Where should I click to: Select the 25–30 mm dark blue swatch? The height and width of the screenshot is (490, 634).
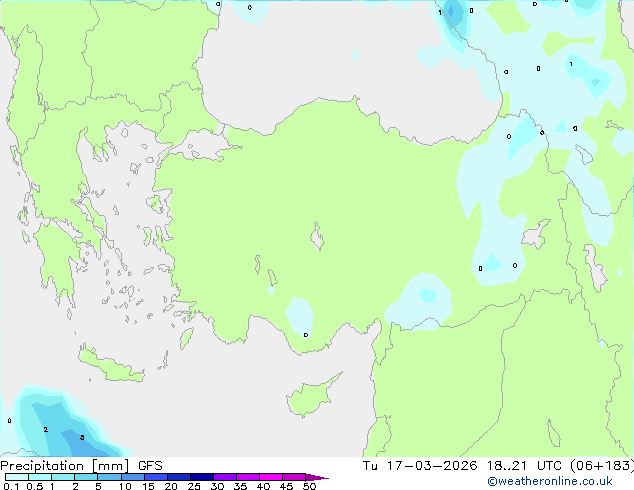pyautogui.click(x=202, y=477)
